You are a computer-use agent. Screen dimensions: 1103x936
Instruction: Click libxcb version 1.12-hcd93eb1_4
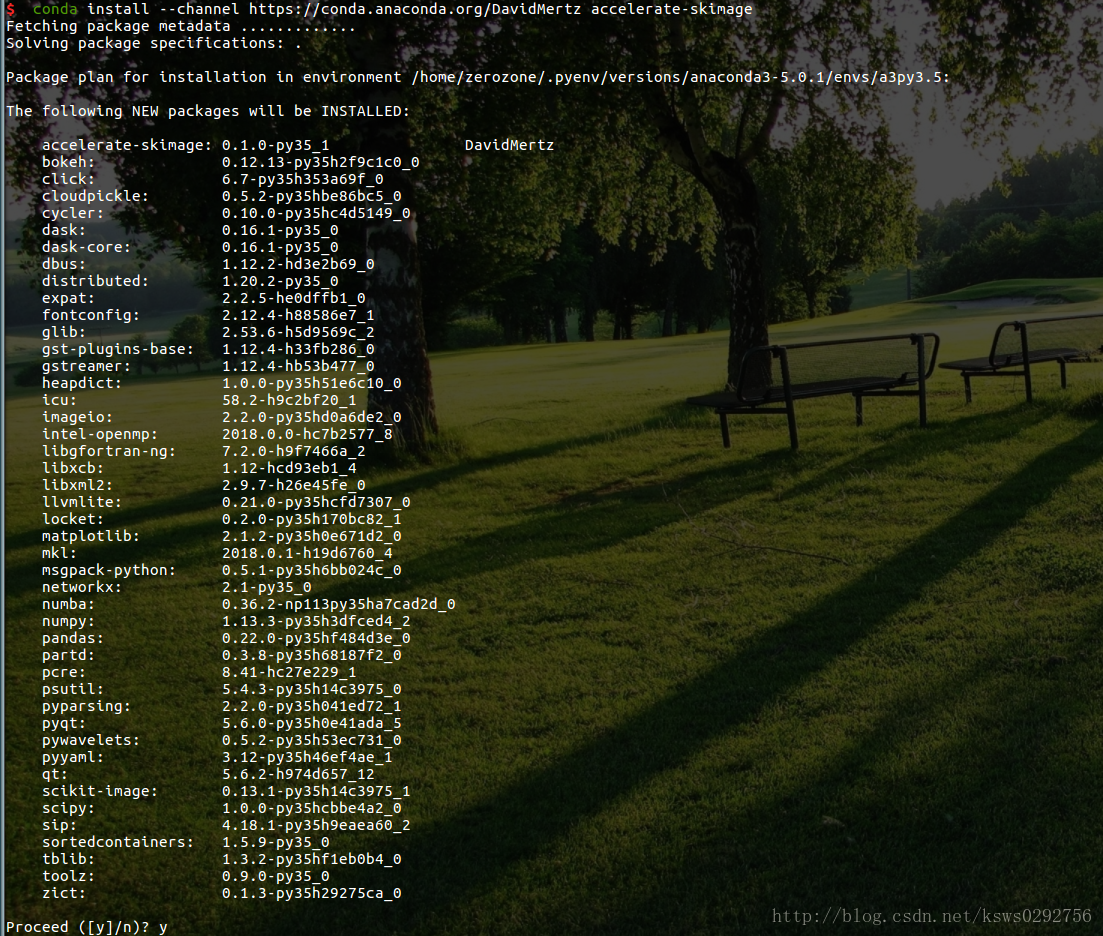[289, 468]
